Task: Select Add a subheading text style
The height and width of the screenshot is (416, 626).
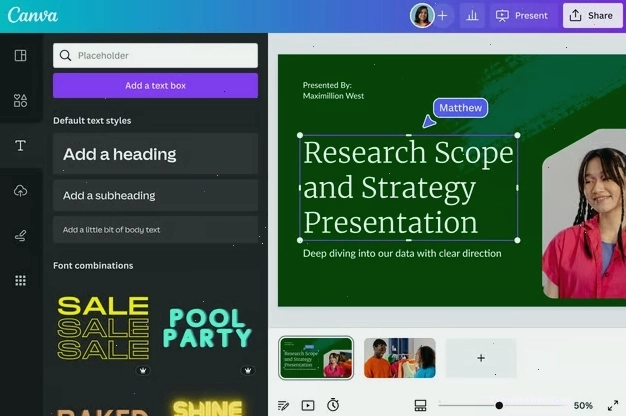Action: pos(155,196)
